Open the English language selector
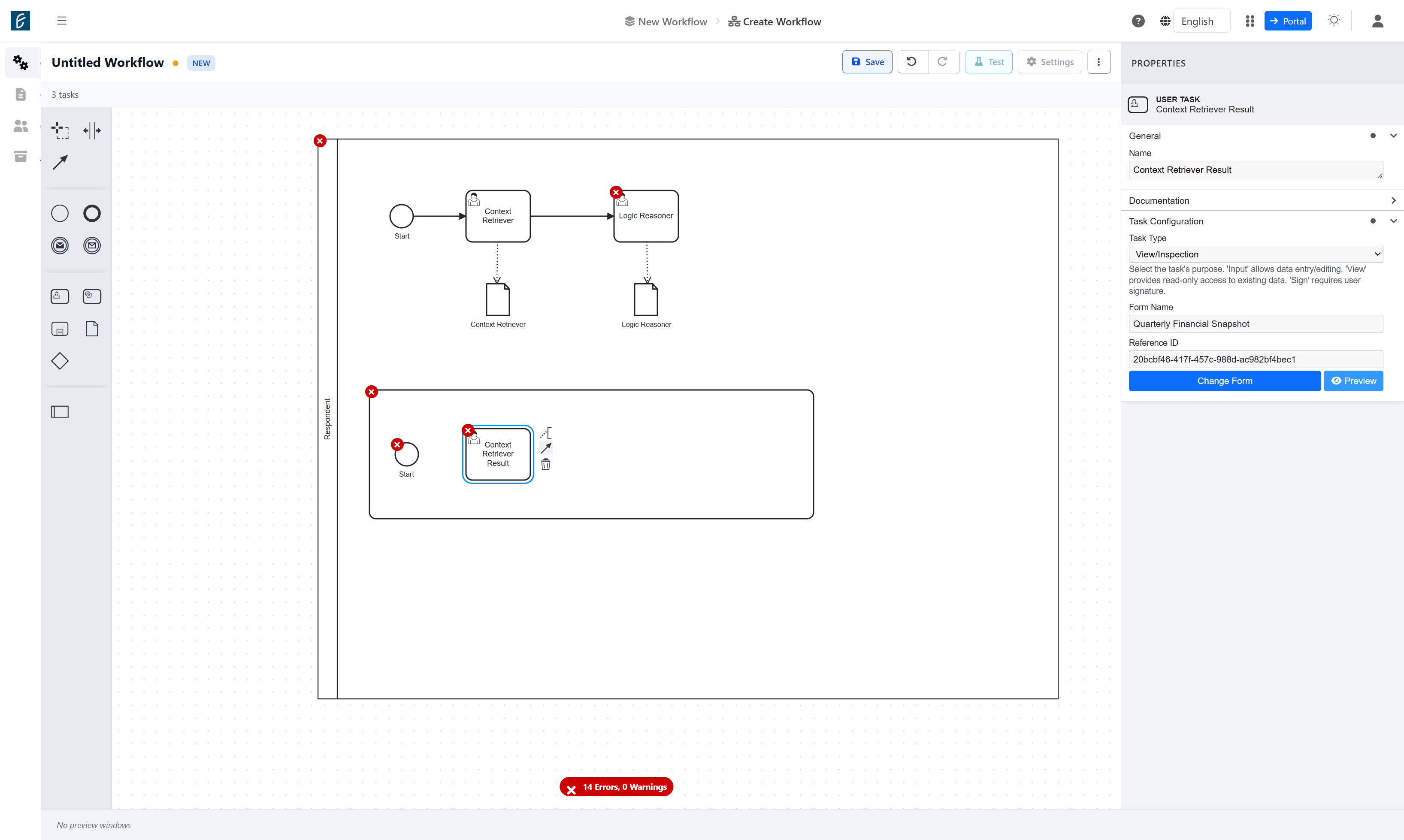This screenshot has width=1404, height=840. coord(1201,21)
